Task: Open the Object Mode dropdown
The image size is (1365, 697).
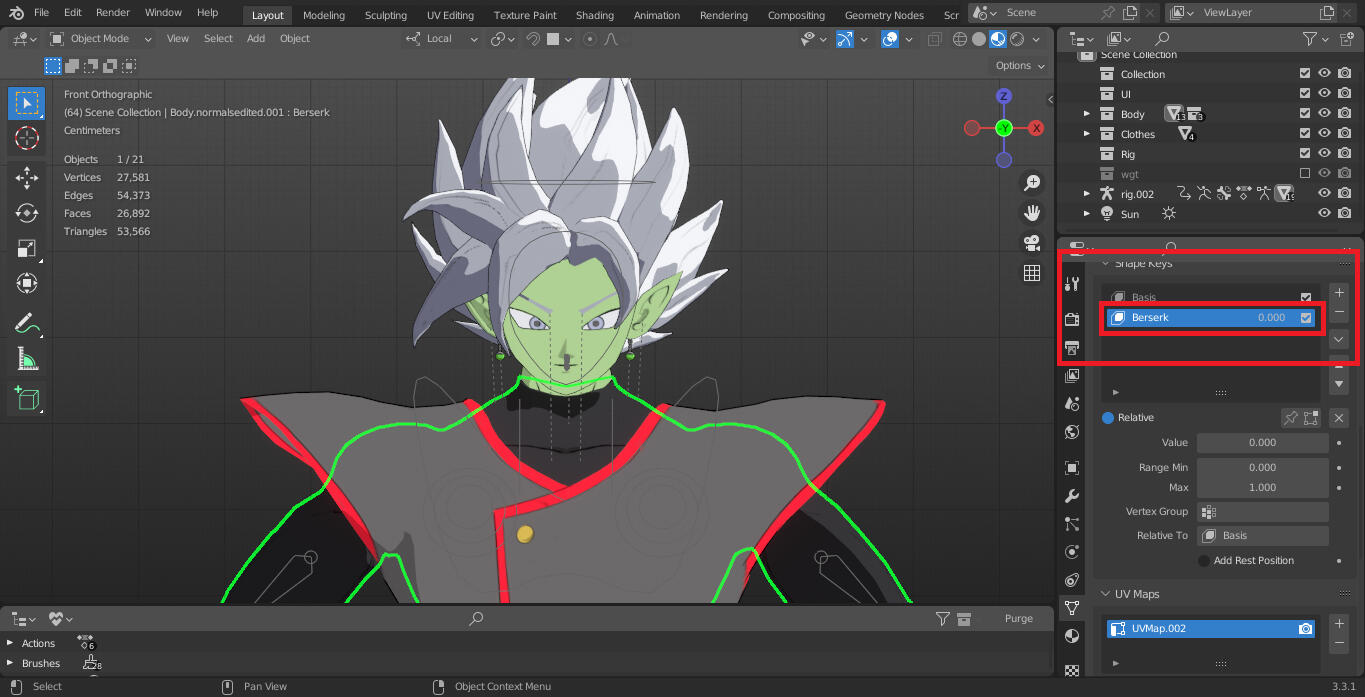Action: [x=100, y=38]
